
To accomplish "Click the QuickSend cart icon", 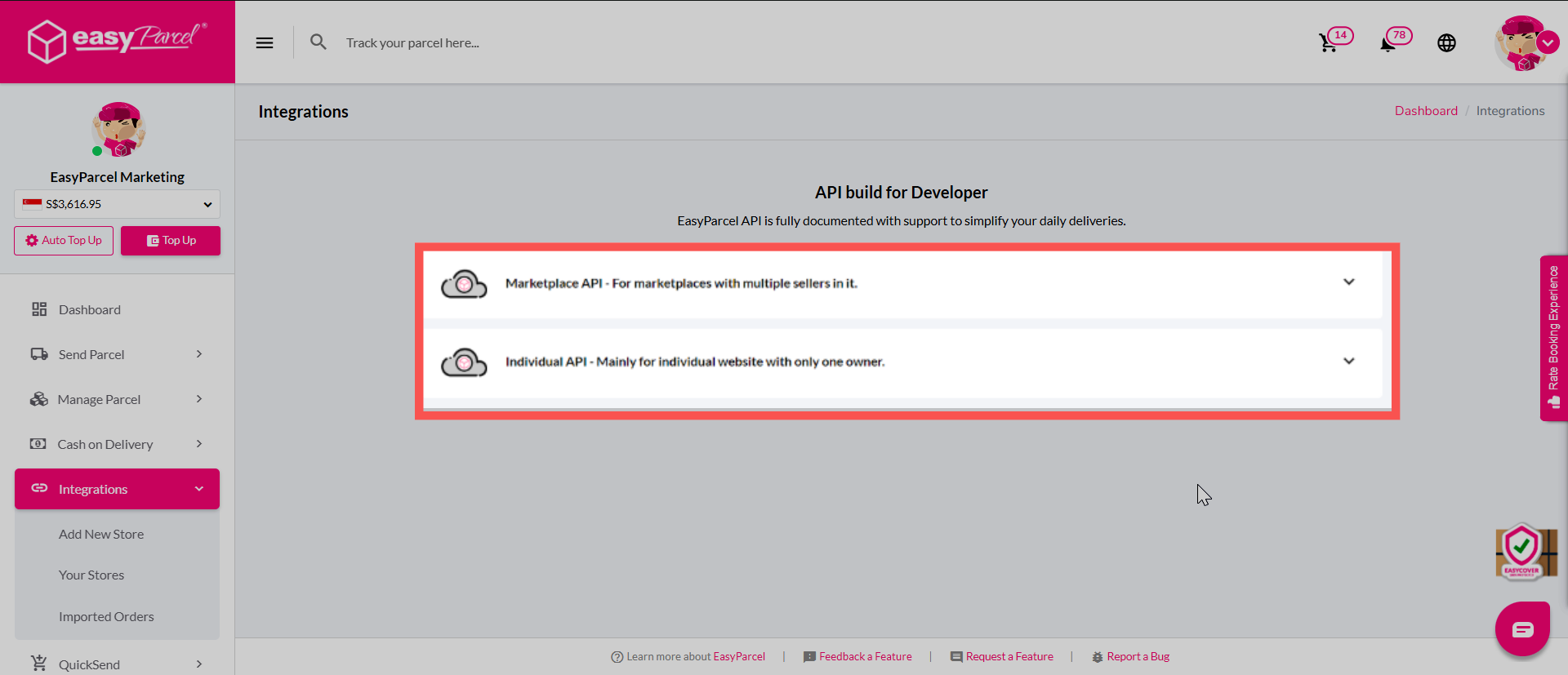I will (x=39, y=664).
